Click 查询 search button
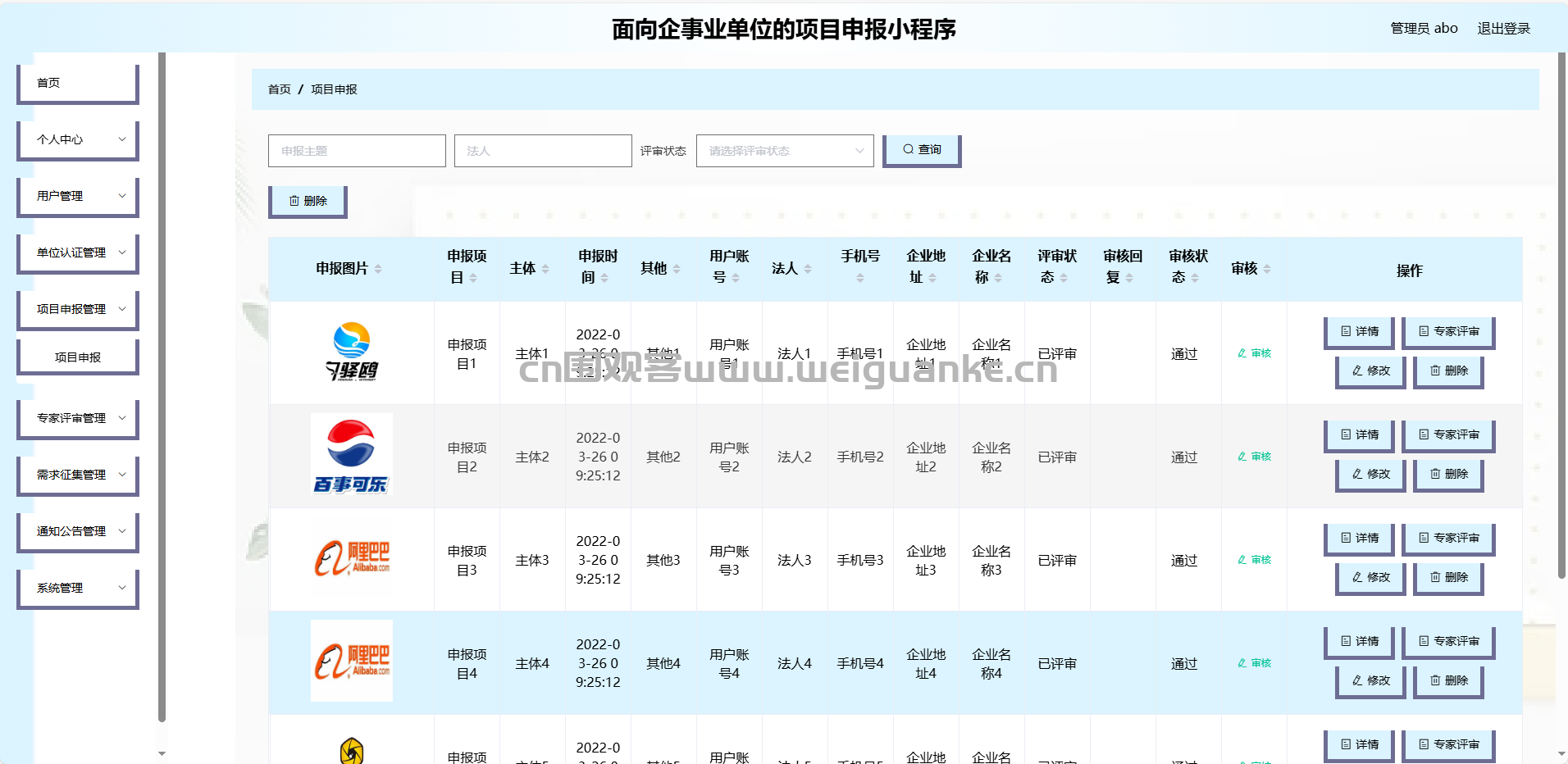Viewport: 1568px width, 764px height. 922,150
